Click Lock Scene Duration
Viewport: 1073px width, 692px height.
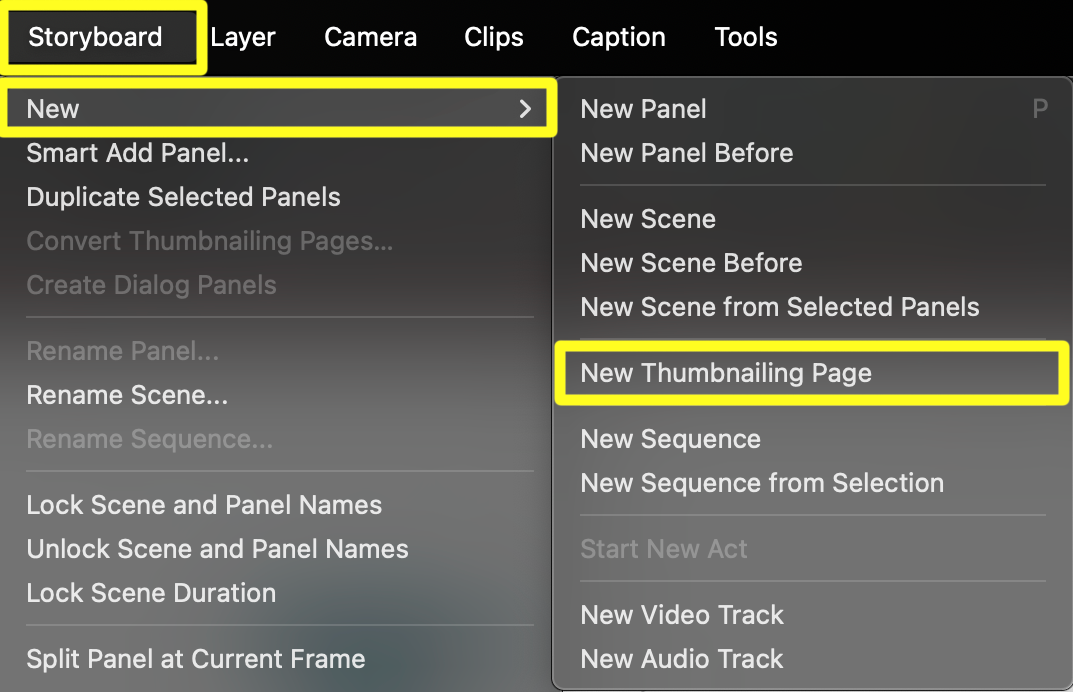click(151, 593)
